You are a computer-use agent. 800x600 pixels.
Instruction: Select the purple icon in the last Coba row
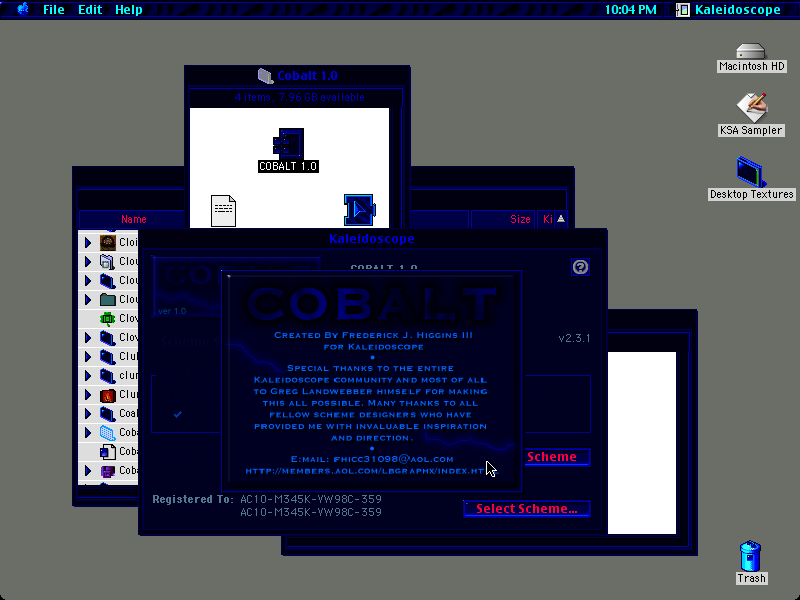point(108,470)
